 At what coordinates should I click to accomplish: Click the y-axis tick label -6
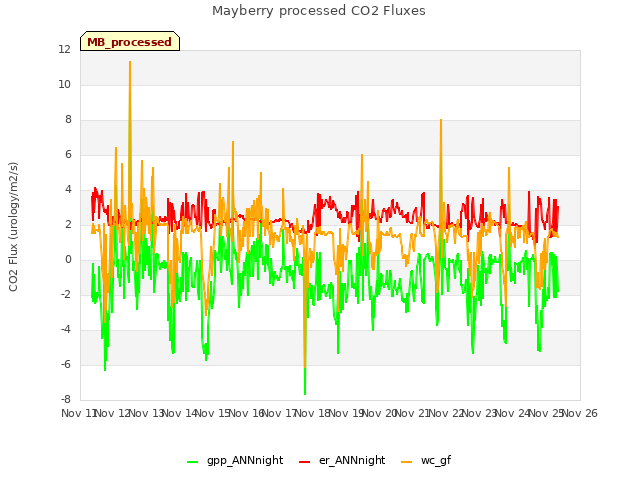66,364
